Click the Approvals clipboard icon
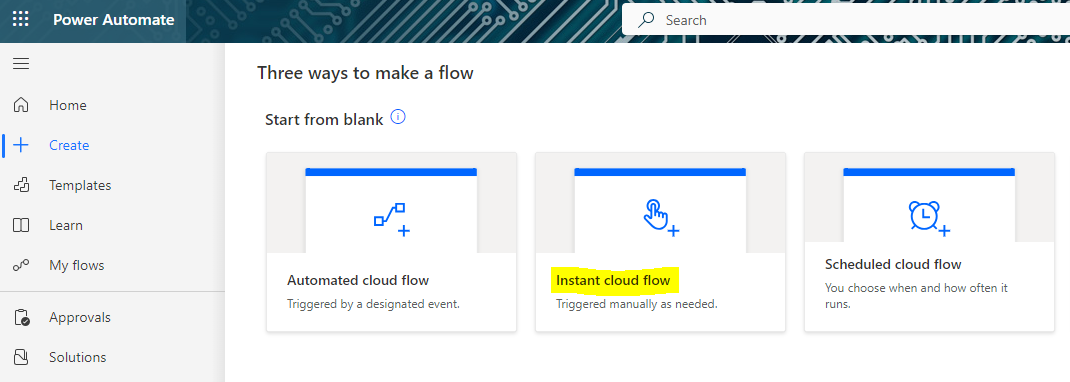The height and width of the screenshot is (382, 1070). click(x=21, y=317)
